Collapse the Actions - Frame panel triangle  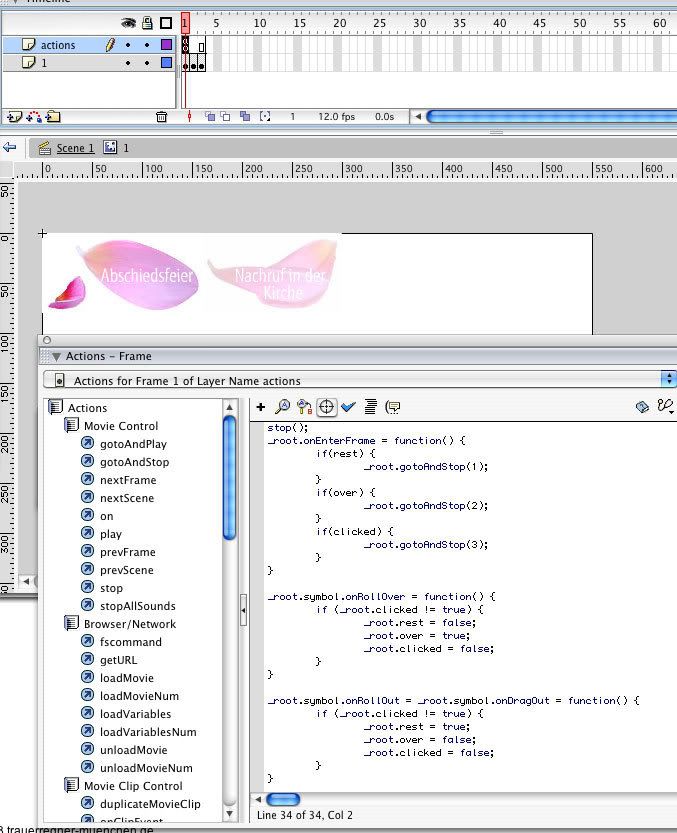57,356
